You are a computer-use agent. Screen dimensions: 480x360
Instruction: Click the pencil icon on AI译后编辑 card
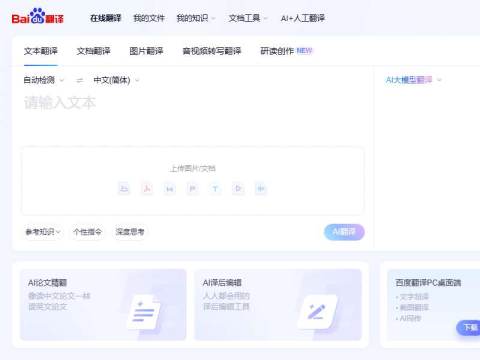point(317,312)
